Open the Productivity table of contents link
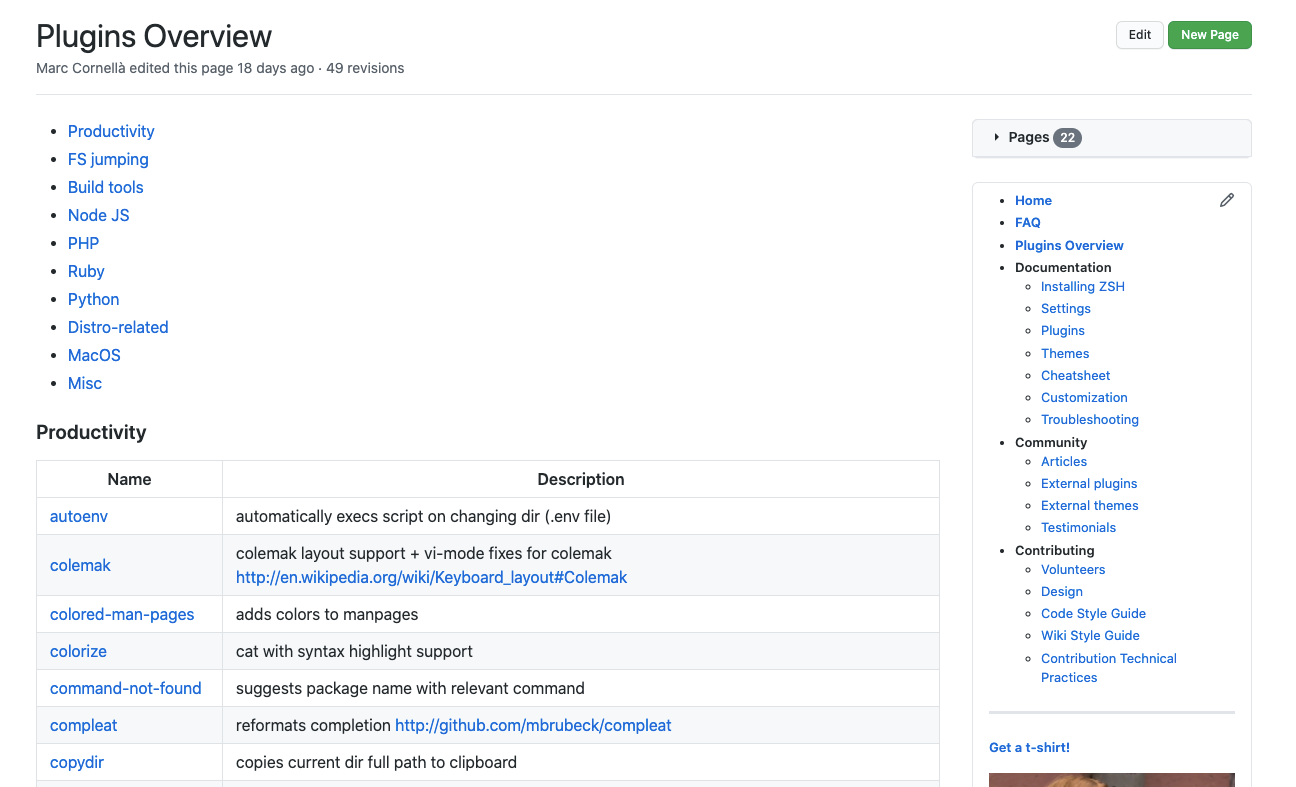Viewport: 1296px width, 787px height. [x=111, y=131]
